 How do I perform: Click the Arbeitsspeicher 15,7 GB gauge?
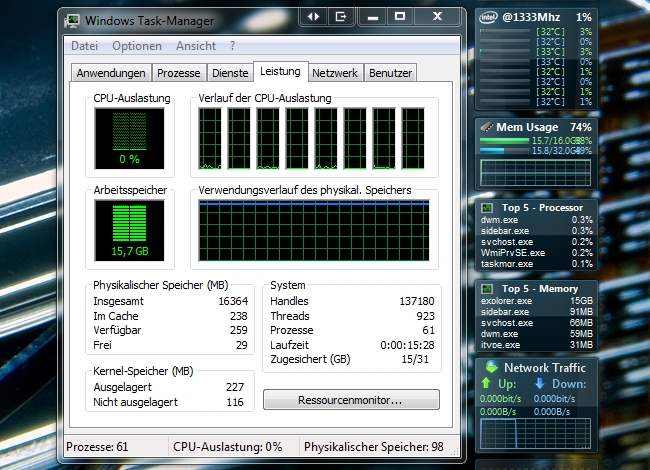coord(129,230)
